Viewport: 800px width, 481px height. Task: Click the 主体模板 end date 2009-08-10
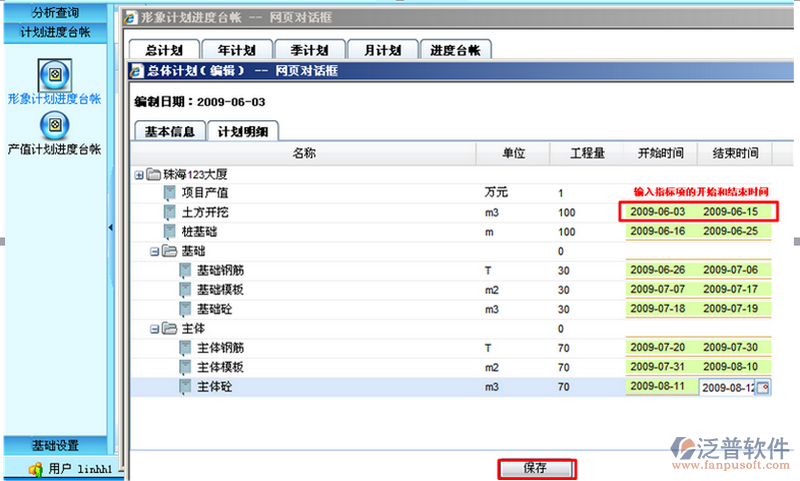click(x=731, y=367)
